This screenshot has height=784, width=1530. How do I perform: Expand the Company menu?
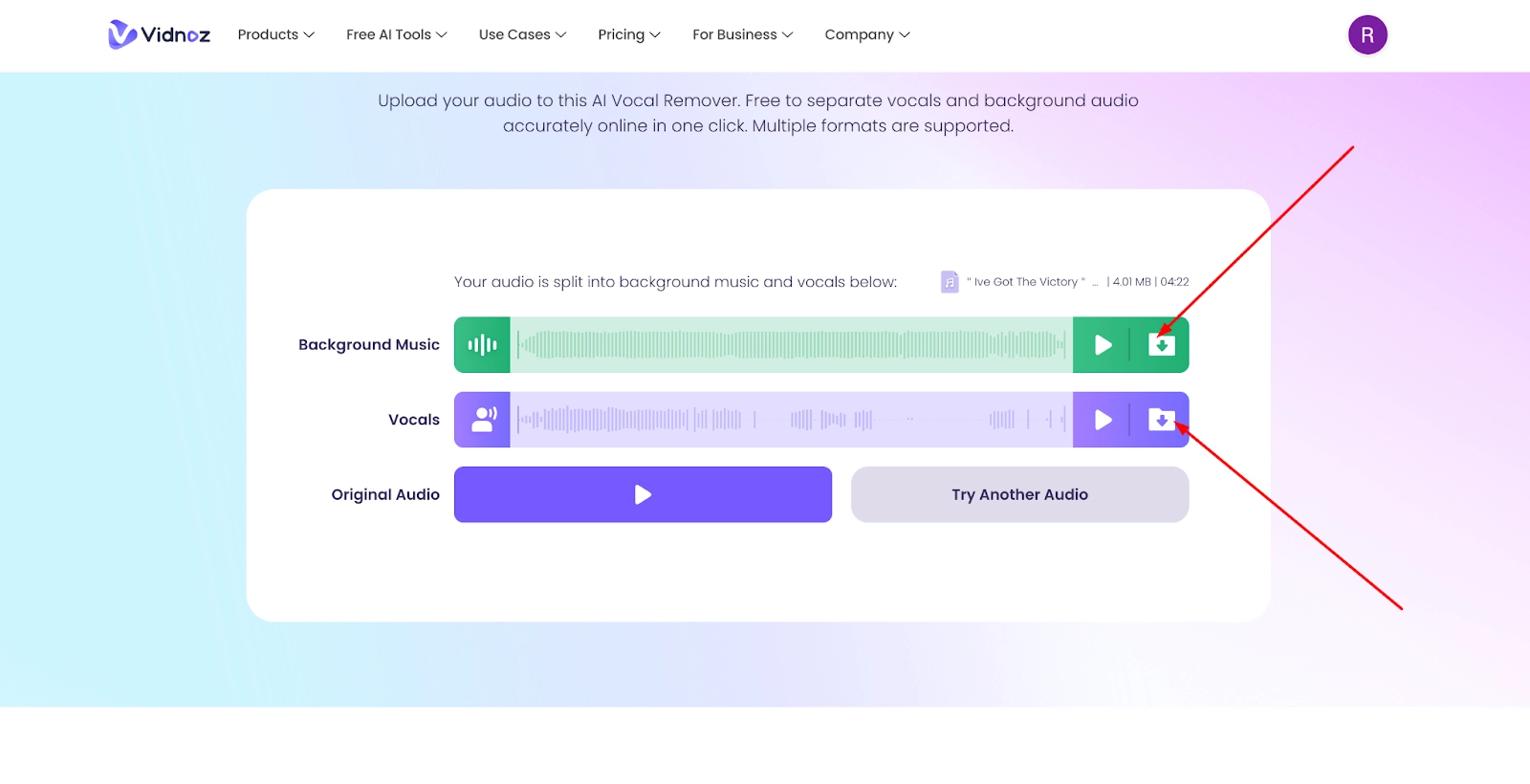pos(866,34)
